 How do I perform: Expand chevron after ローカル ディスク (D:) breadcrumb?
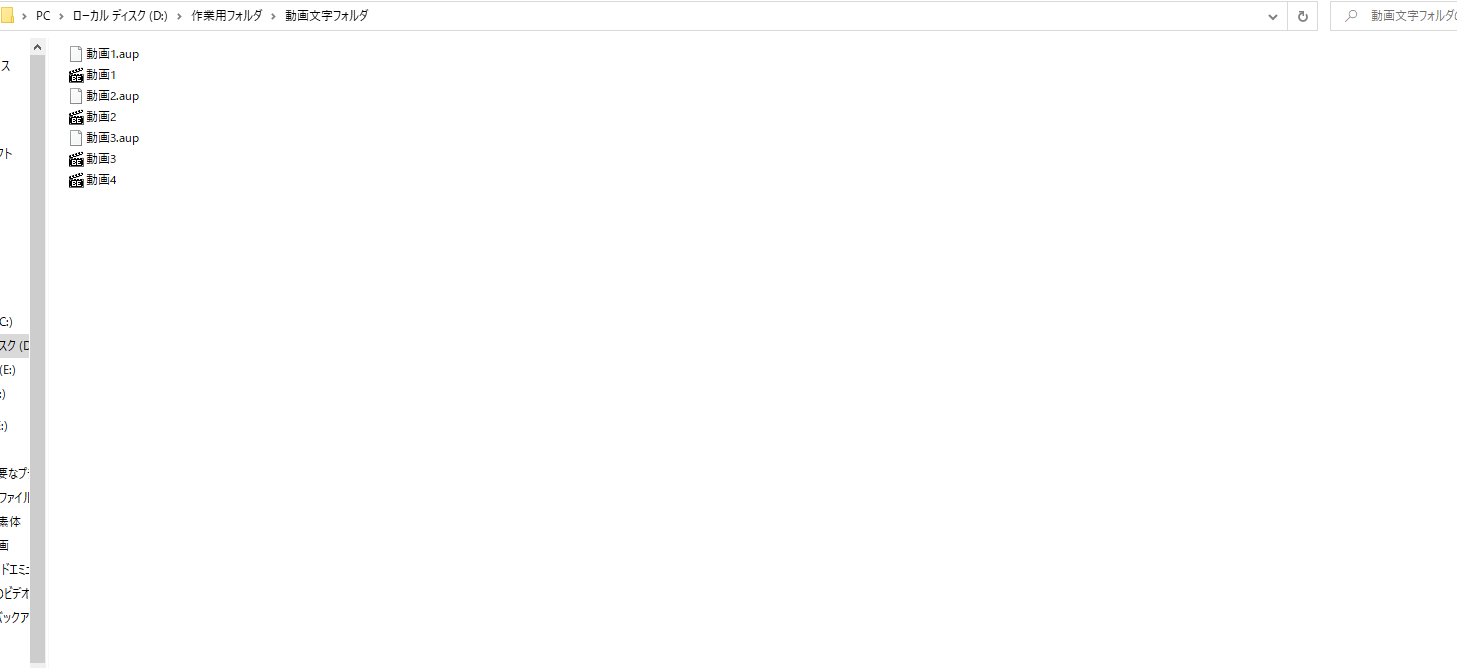179,16
